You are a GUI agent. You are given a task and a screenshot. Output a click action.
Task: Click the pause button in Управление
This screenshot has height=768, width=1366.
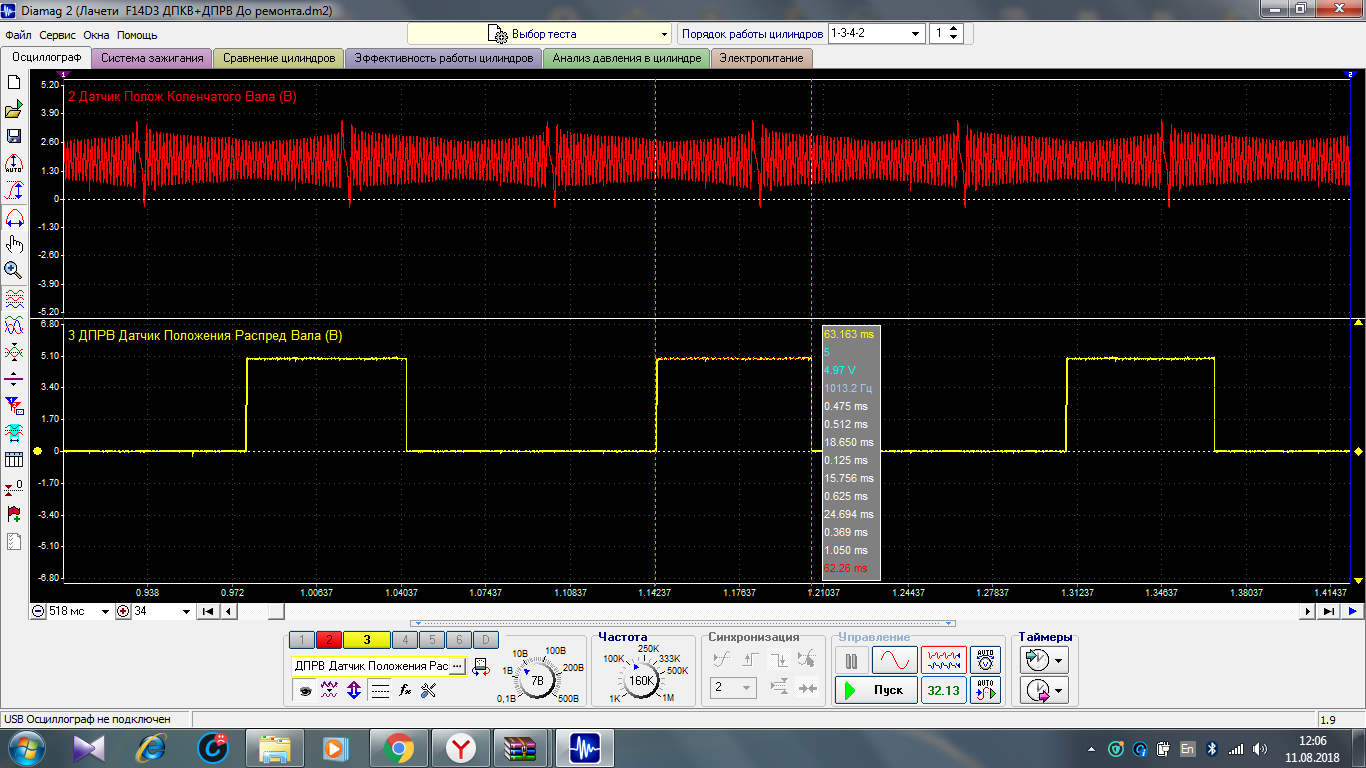click(852, 661)
